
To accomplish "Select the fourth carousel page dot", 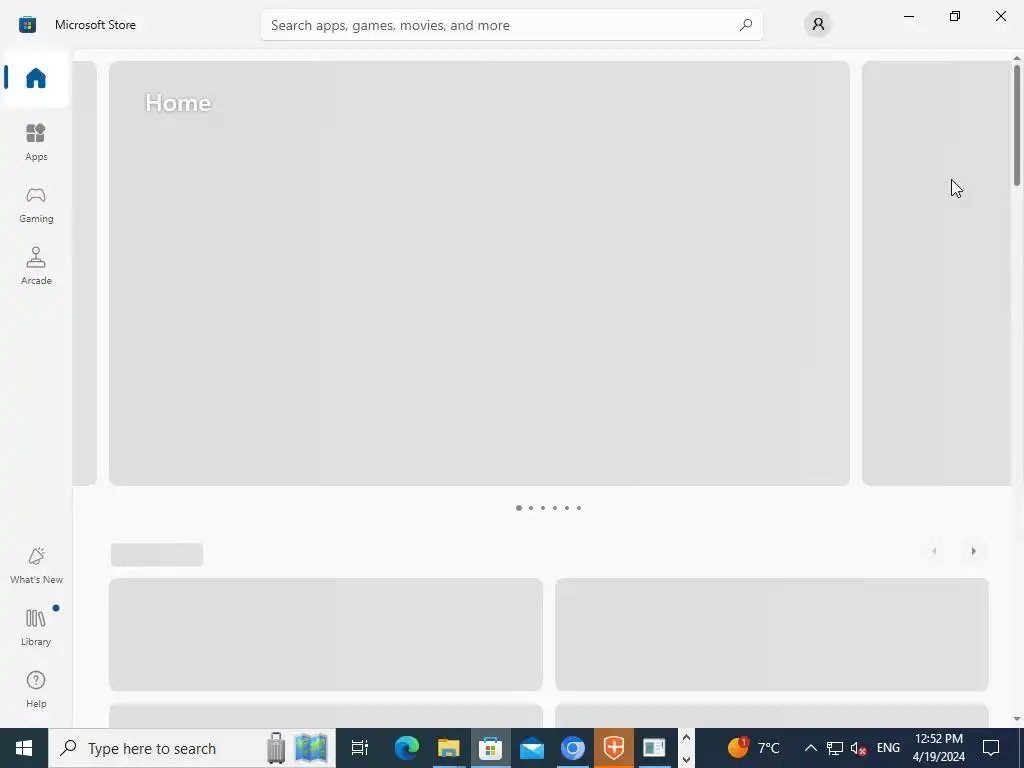I will tap(555, 507).
